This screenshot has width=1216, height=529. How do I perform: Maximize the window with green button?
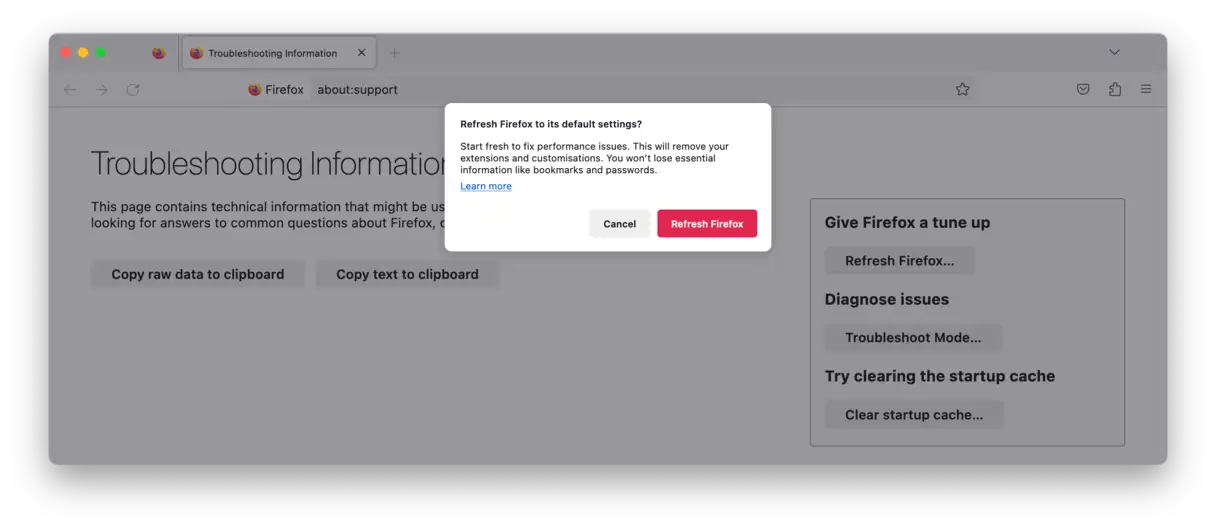pos(100,52)
